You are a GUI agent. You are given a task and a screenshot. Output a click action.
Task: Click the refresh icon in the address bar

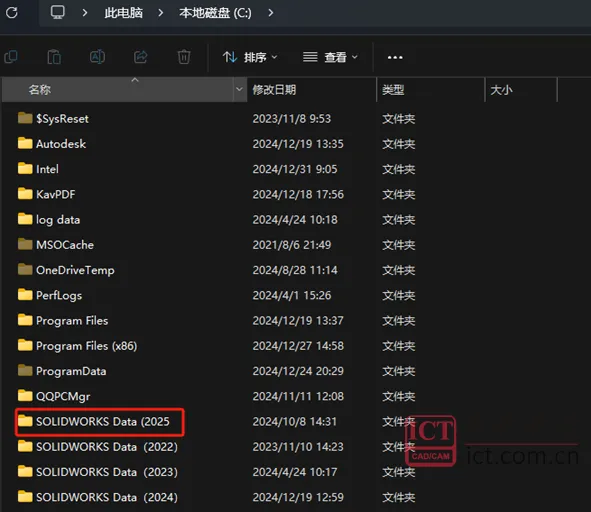click(x=12, y=13)
